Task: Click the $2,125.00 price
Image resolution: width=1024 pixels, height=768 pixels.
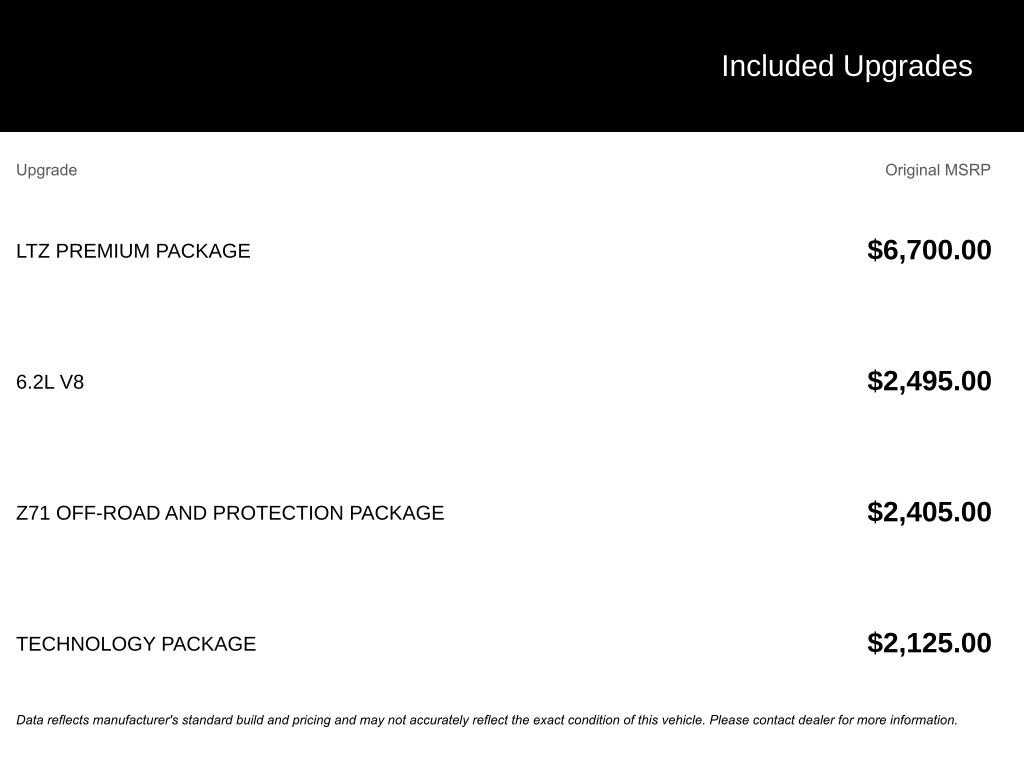Action: point(929,643)
